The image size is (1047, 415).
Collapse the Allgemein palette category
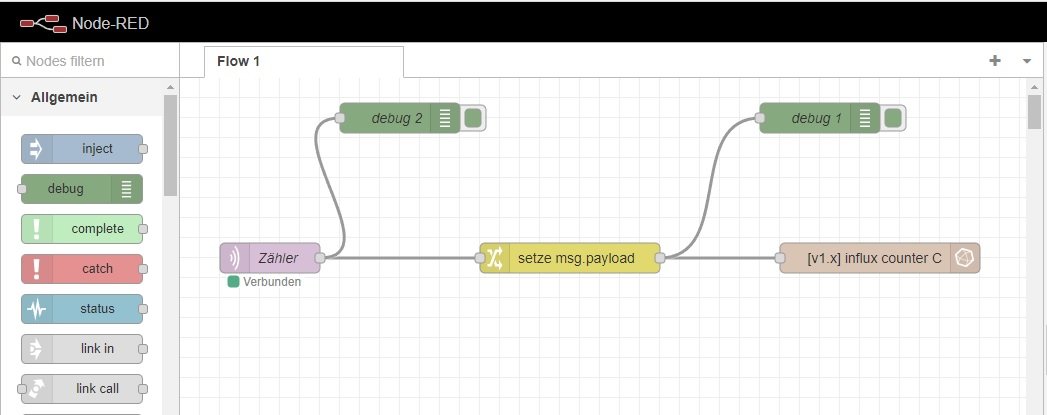coord(17,98)
